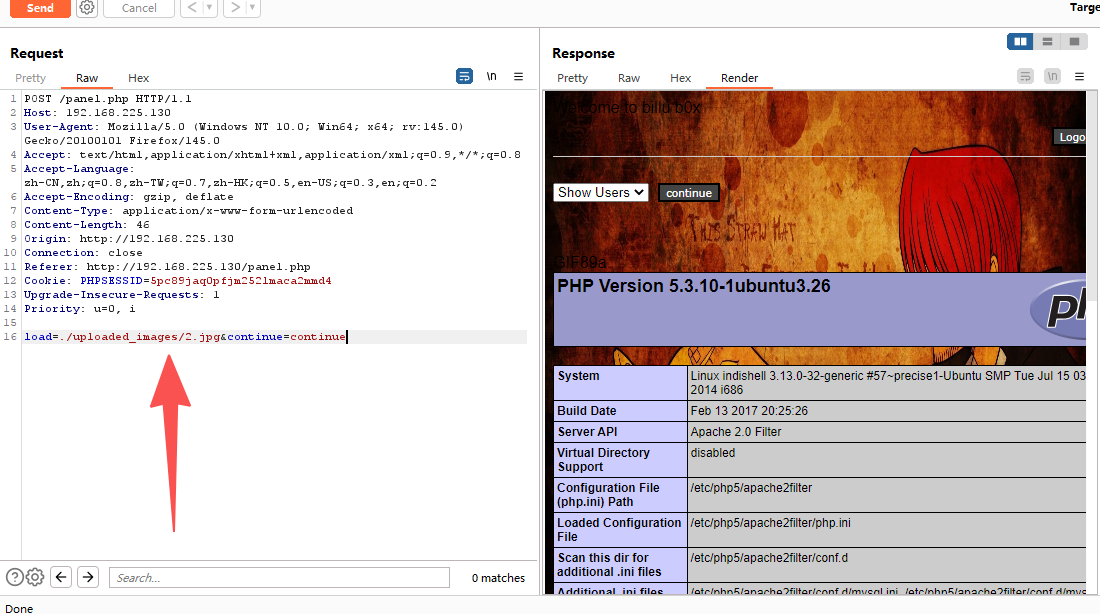Screen dimensions: 1100x614
Task: Expand the forward history dropdown arrow
Action: coord(252,8)
